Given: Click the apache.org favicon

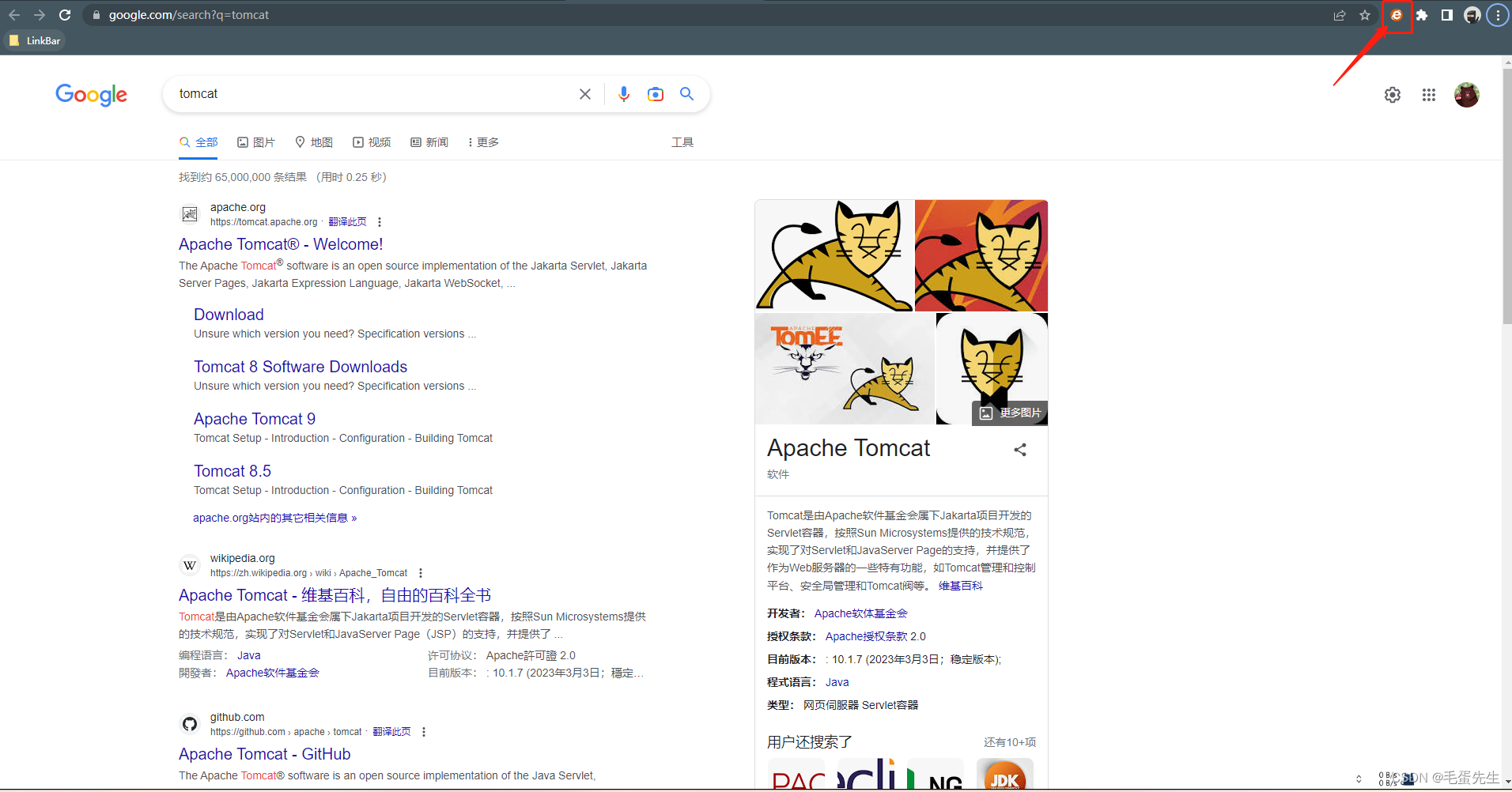Looking at the screenshot, I should click(190, 214).
